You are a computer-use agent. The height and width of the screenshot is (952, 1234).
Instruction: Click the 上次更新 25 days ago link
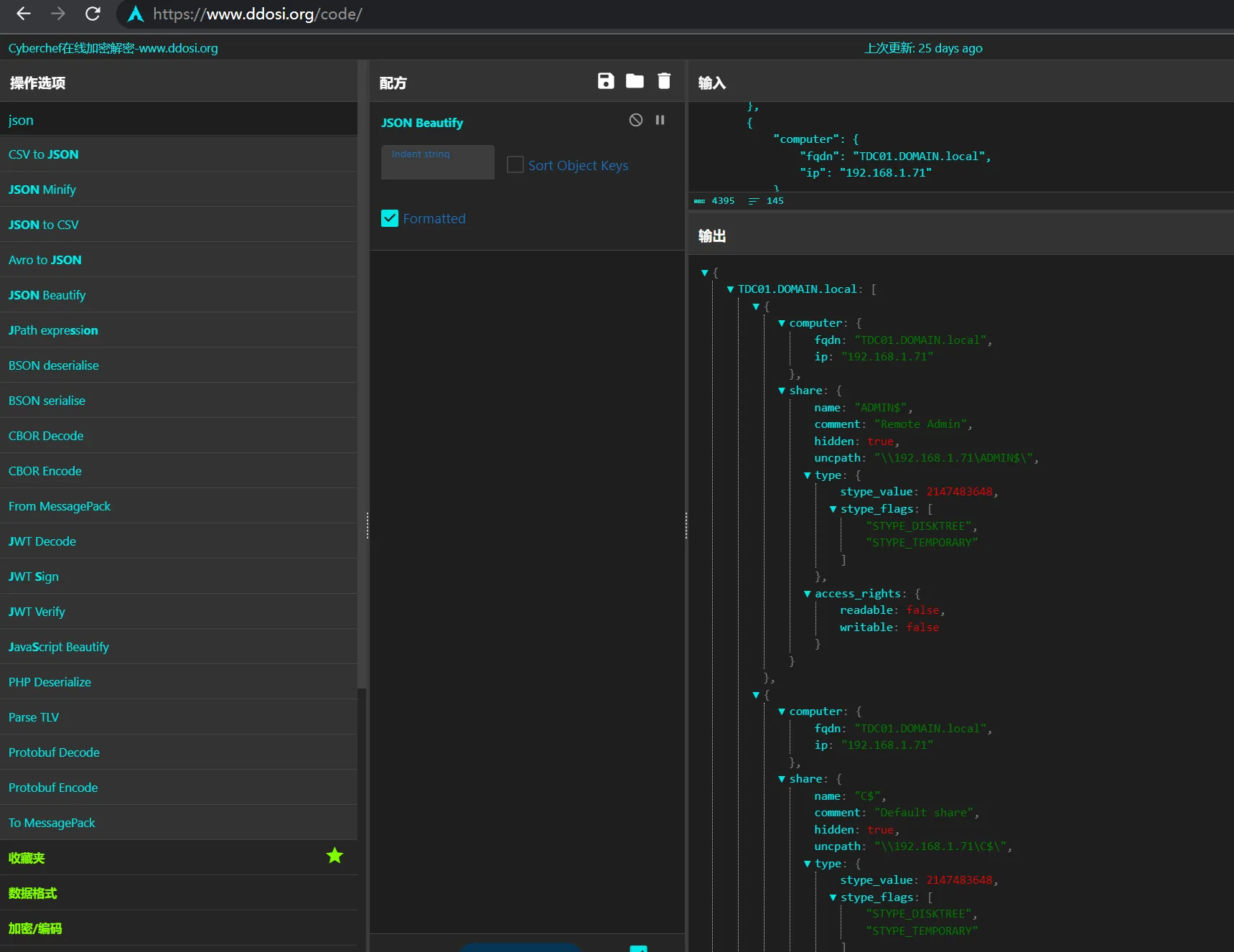pos(923,48)
